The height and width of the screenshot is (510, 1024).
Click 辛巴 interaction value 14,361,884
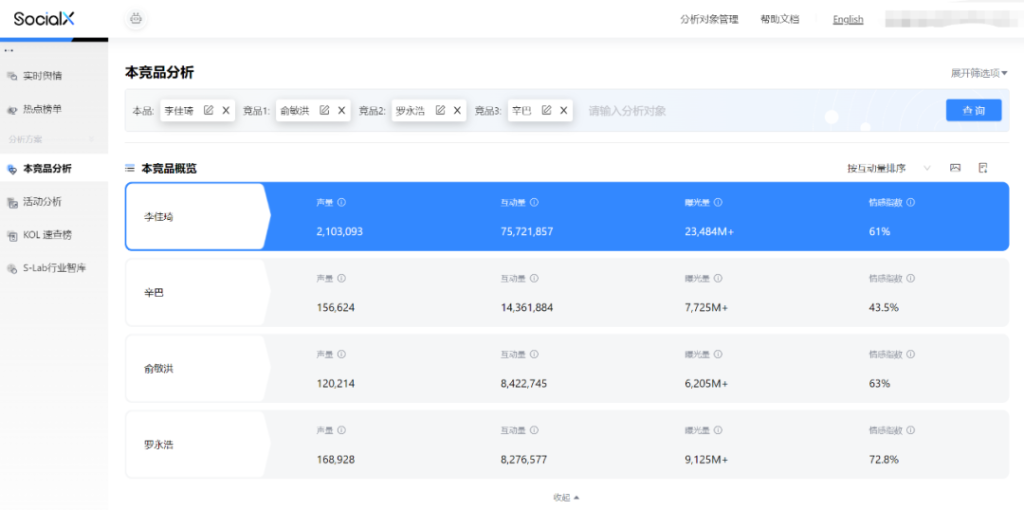pyautogui.click(x=527, y=307)
